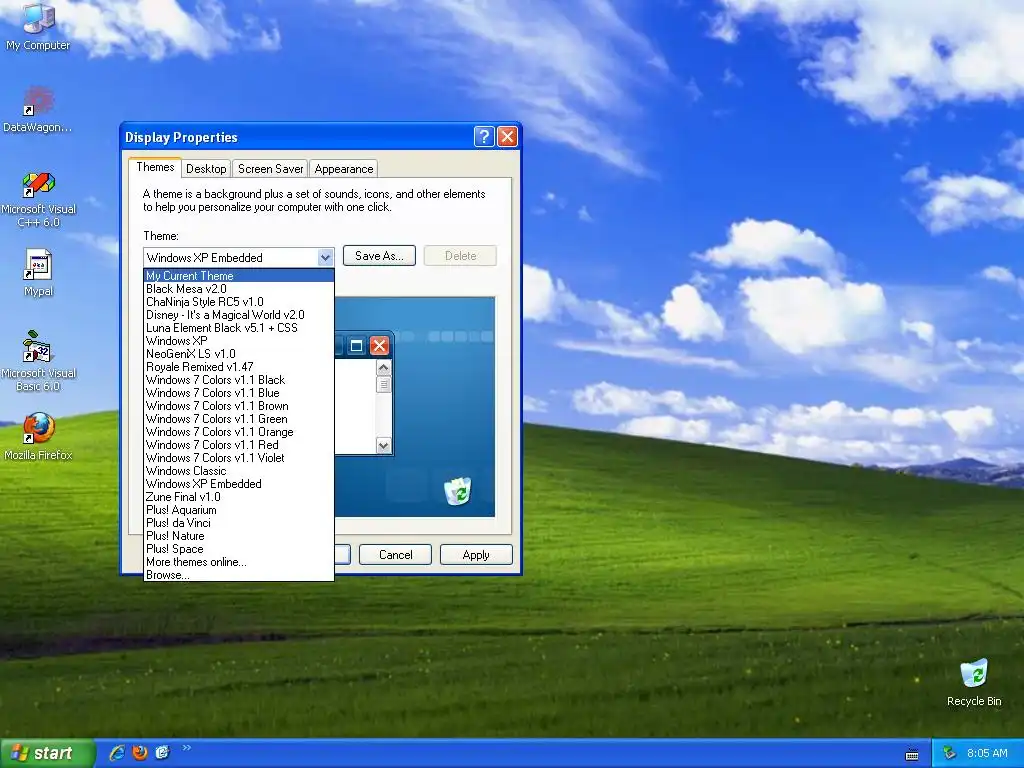Choose ChaNinja Style RC5 v1.0 theme
Viewport: 1024px width, 768px height.
pos(238,302)
